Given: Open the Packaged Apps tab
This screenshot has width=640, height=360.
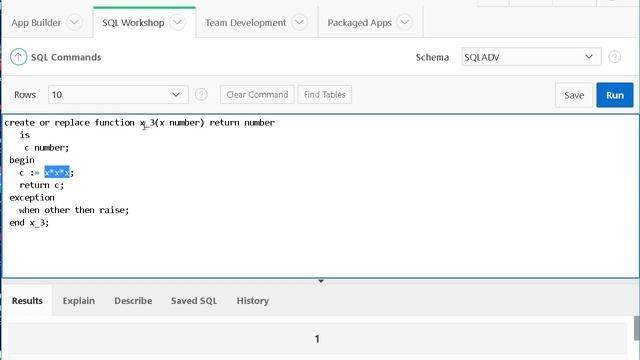Looking at the screenshot, I should pos(359,23).
